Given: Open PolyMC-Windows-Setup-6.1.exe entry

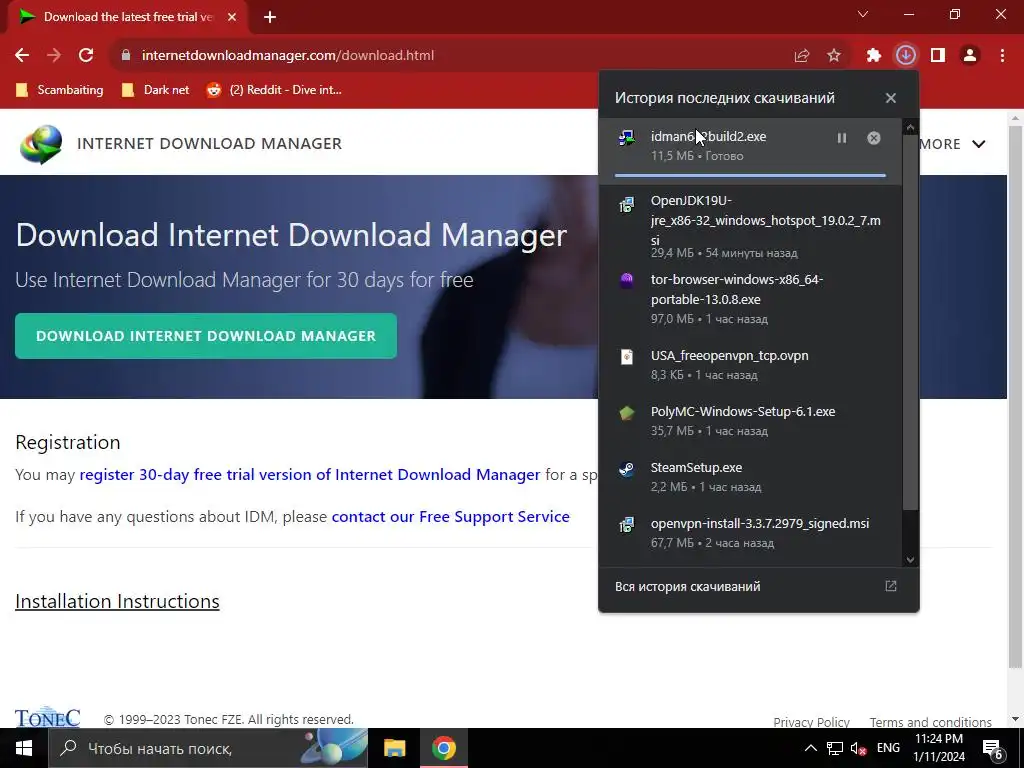Looking at the screenshot, I should pos(750,421).
